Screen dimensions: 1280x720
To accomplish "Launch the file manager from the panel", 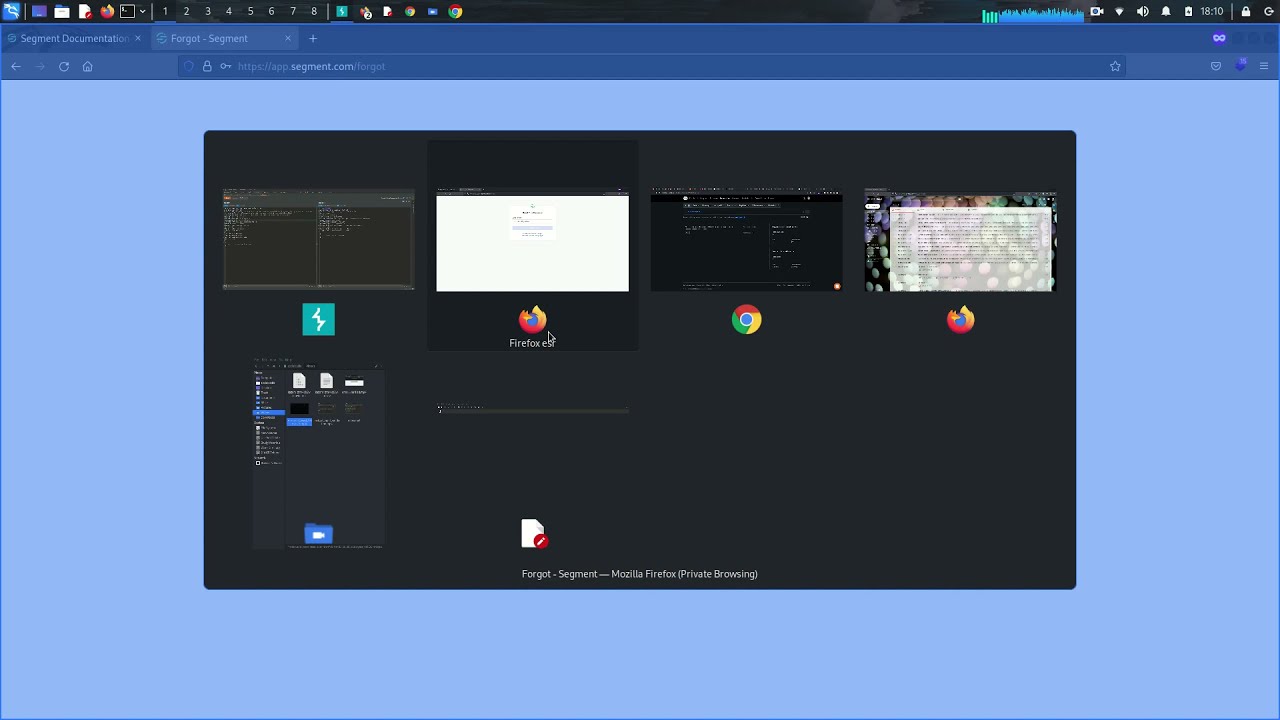I will click(62, 12).
